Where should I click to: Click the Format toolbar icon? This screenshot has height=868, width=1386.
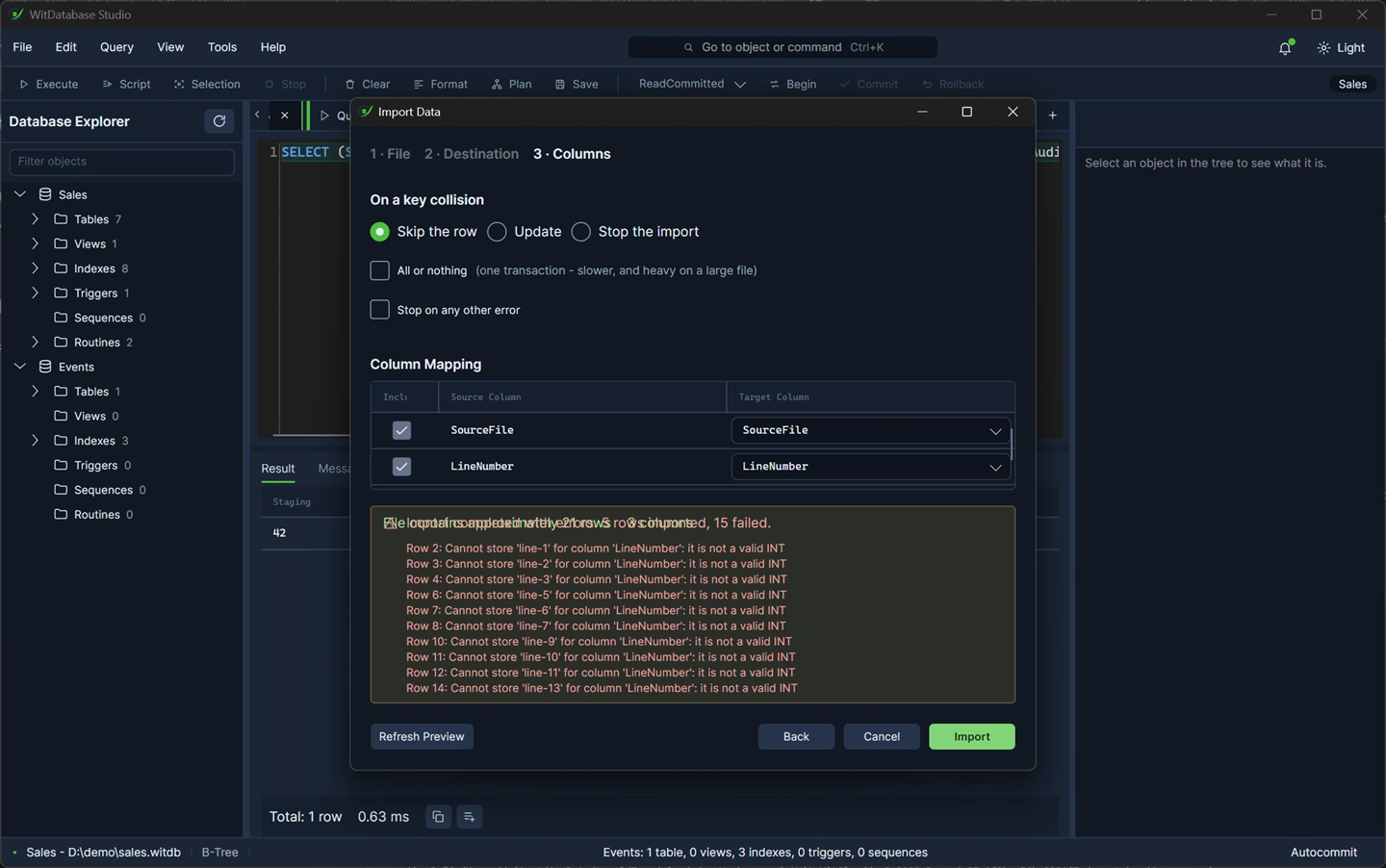click(x=419, y=85)
